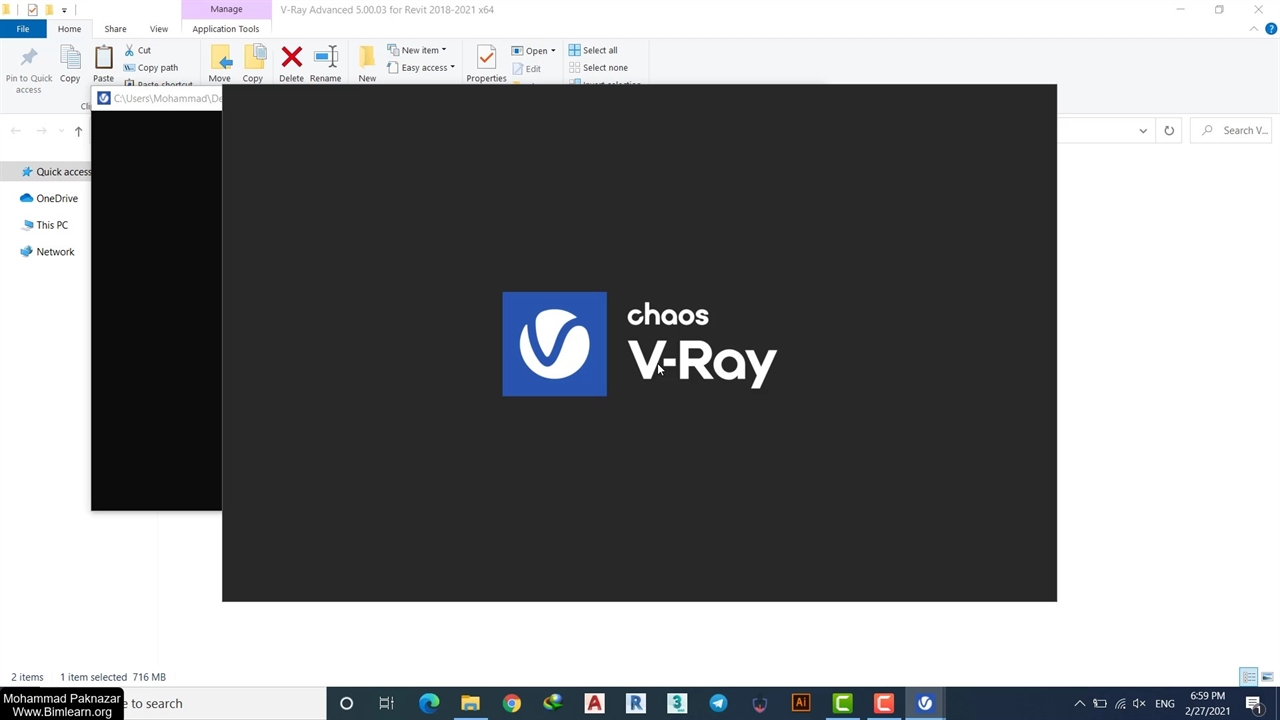
Task: Launch Revit from the taskbar
Action: 636,703
